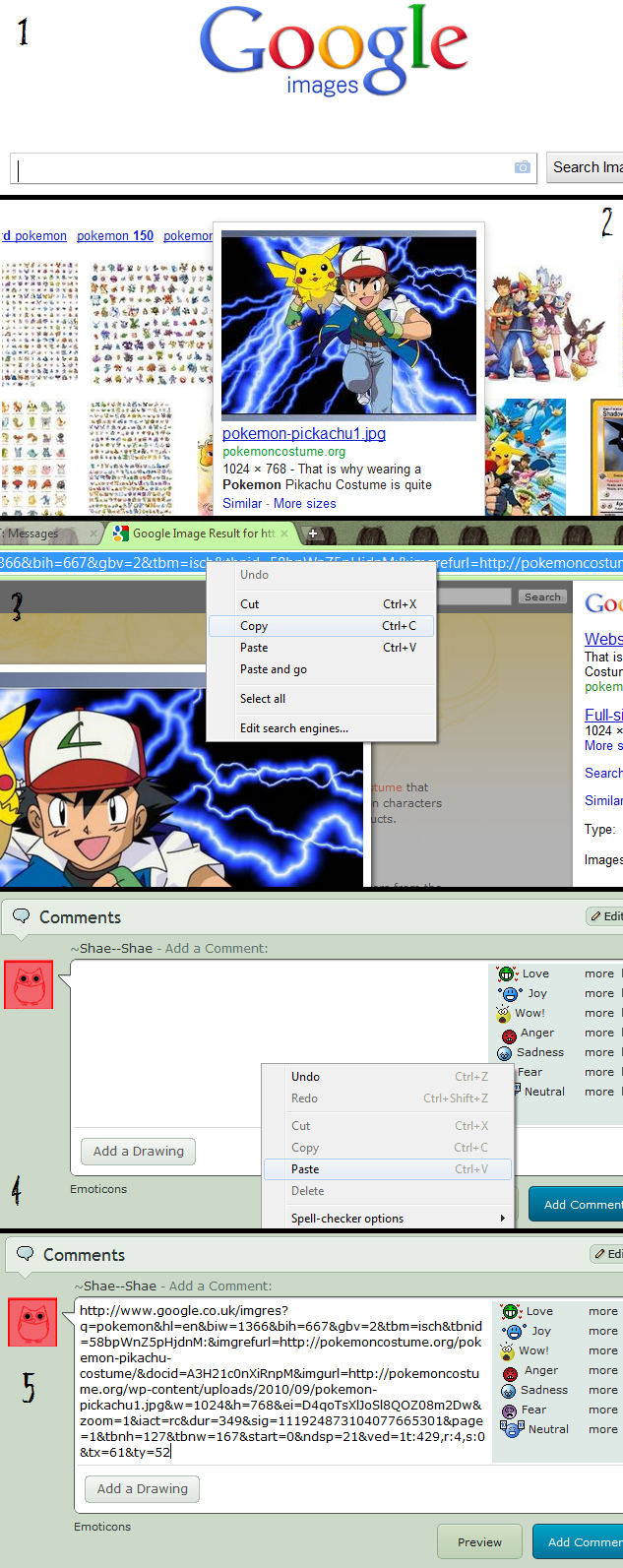Click Emoticons label under the empty comment box
The height and width of the screenshot is (1568, 623).
[x=98, y=1189]
